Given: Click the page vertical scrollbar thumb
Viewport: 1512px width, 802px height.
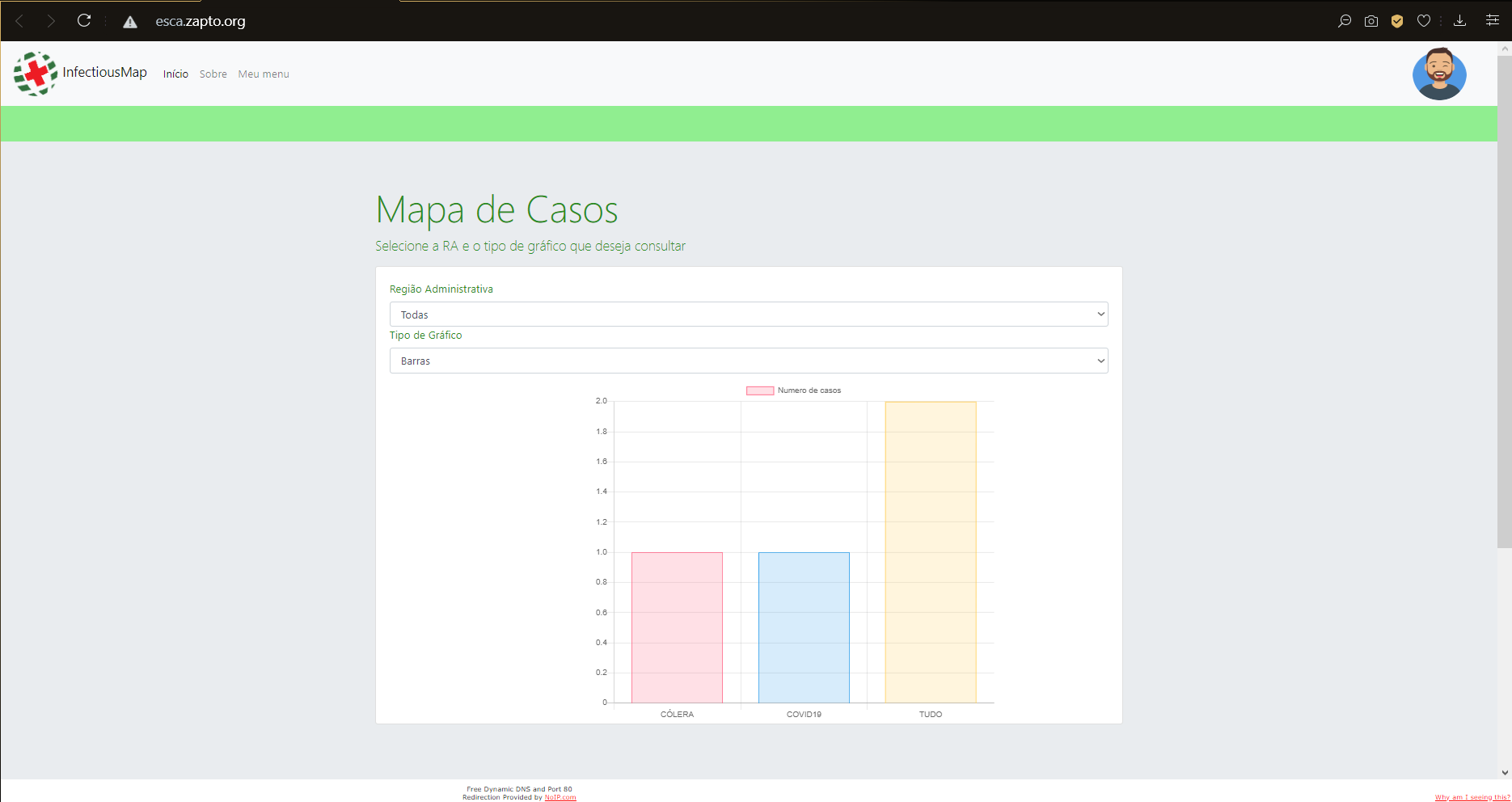Looking at the screenshot, I should [x=1504, y=302].
